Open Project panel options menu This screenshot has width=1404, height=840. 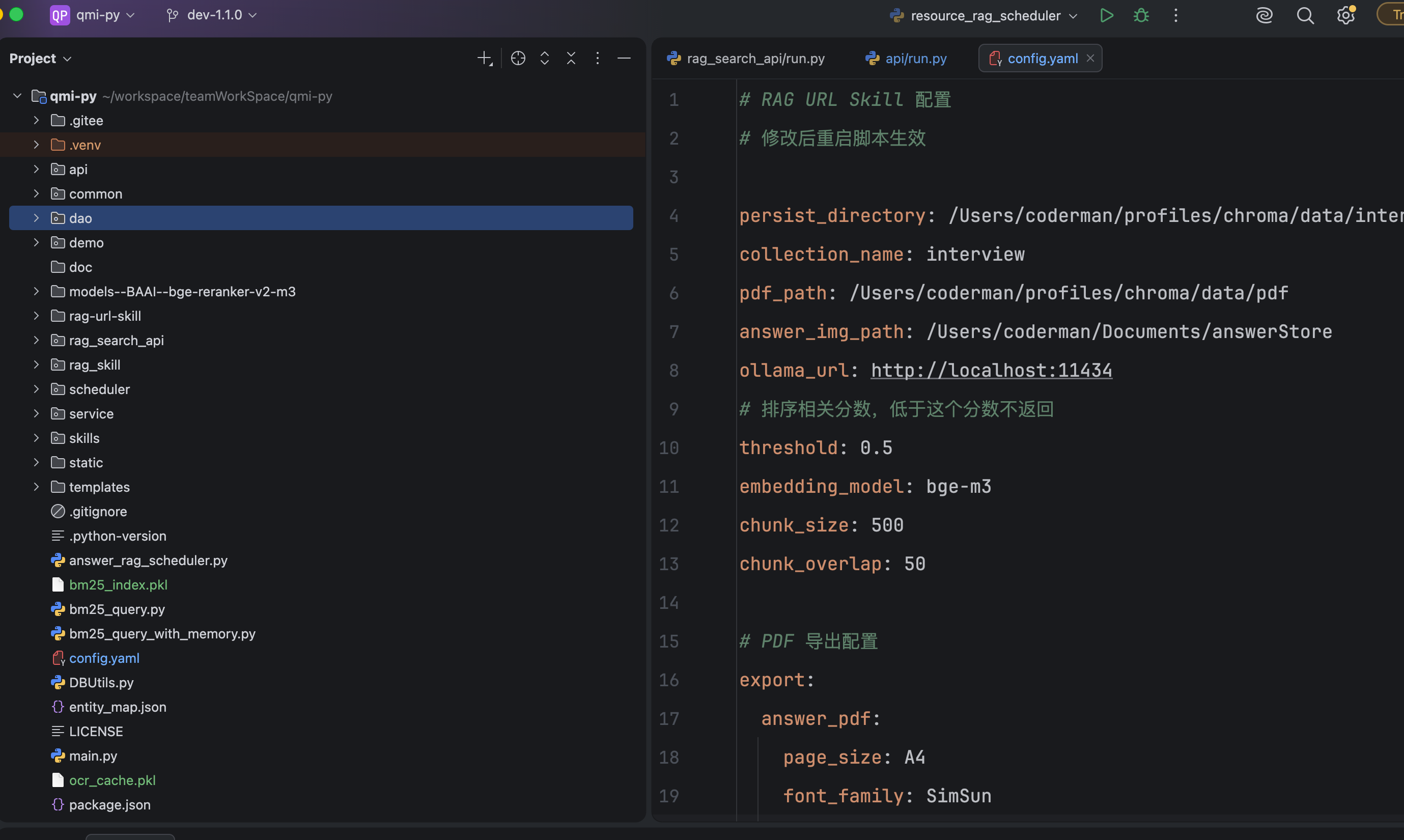[597, 59]
